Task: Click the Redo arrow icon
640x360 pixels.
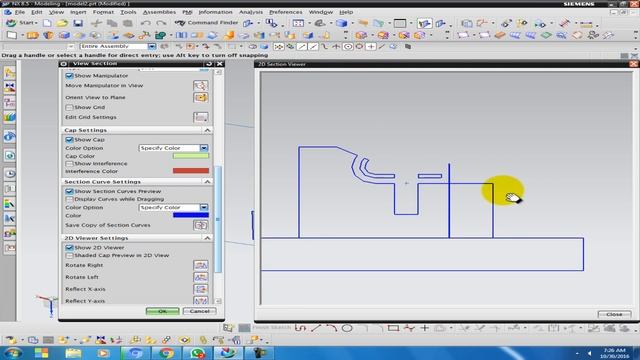Action: (x=161, y=23)
